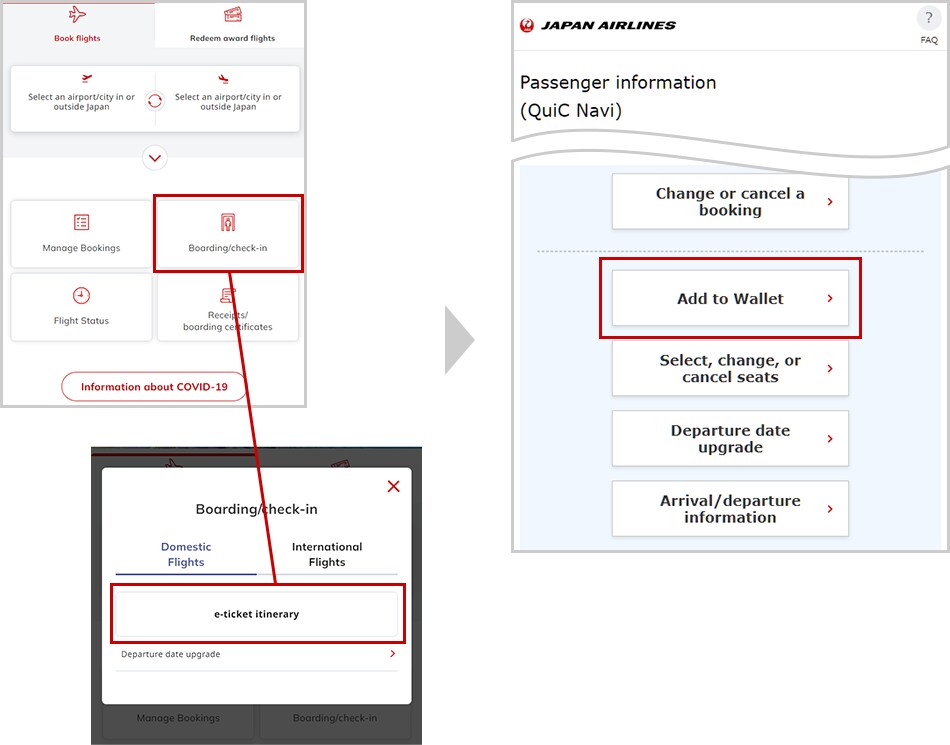Open the FAQ help icon
This screenshot has height=745, width=950.
[928, 17]
